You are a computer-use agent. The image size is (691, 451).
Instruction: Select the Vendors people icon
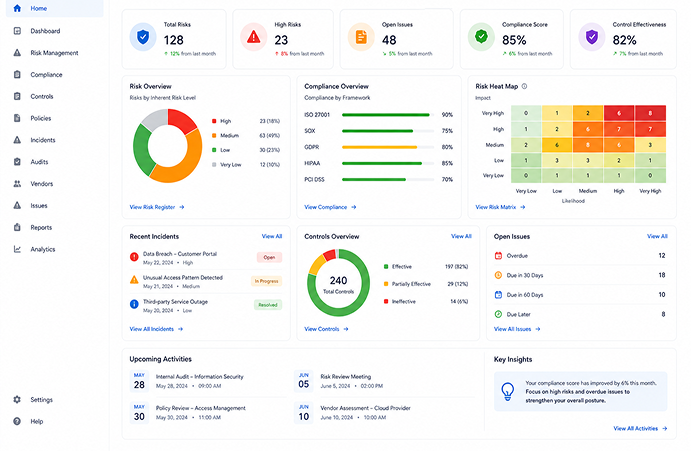point(17,184)
